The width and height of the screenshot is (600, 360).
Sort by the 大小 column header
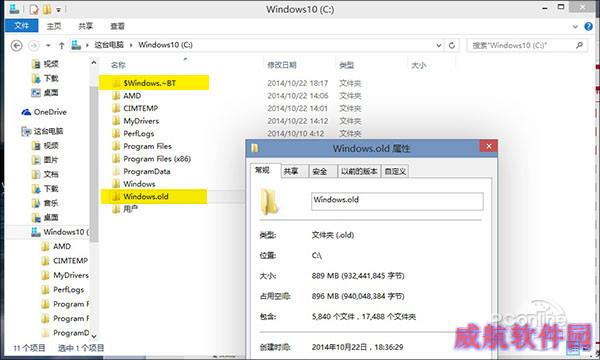419,65
